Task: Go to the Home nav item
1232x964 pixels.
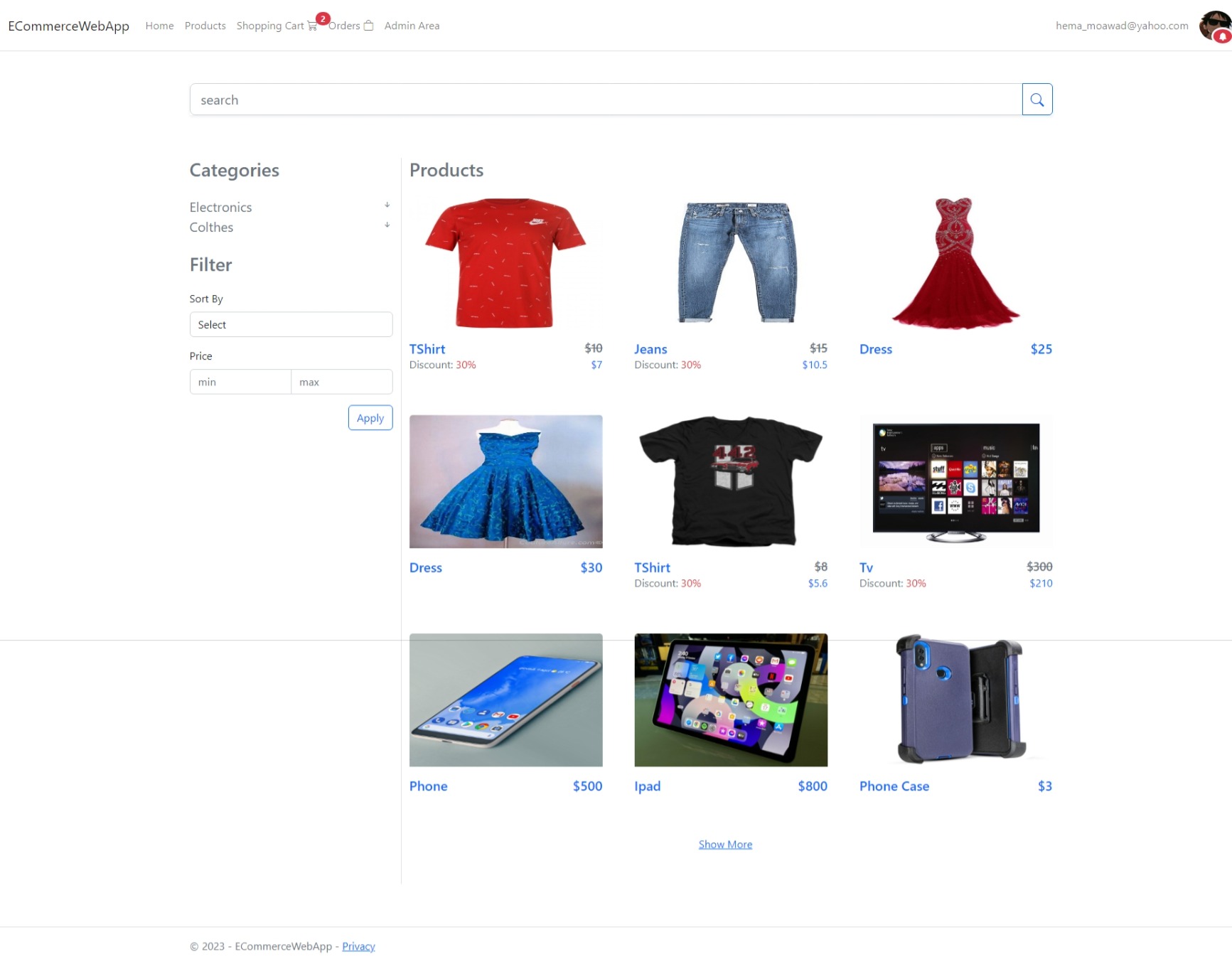Action: [159, 26]
